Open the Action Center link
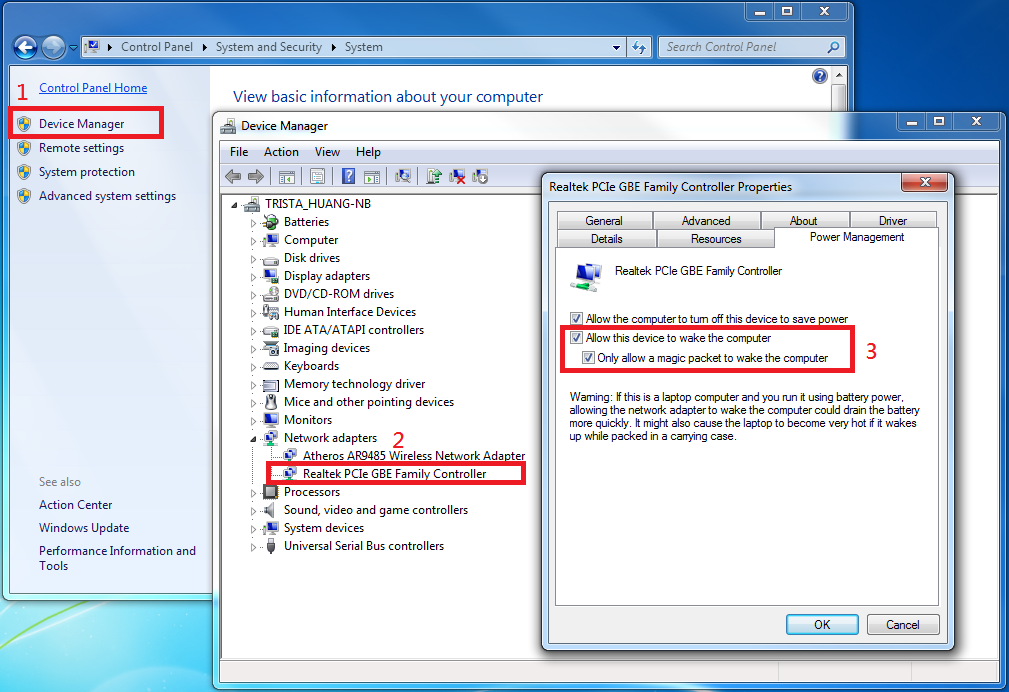 click(x=75, y=505)
